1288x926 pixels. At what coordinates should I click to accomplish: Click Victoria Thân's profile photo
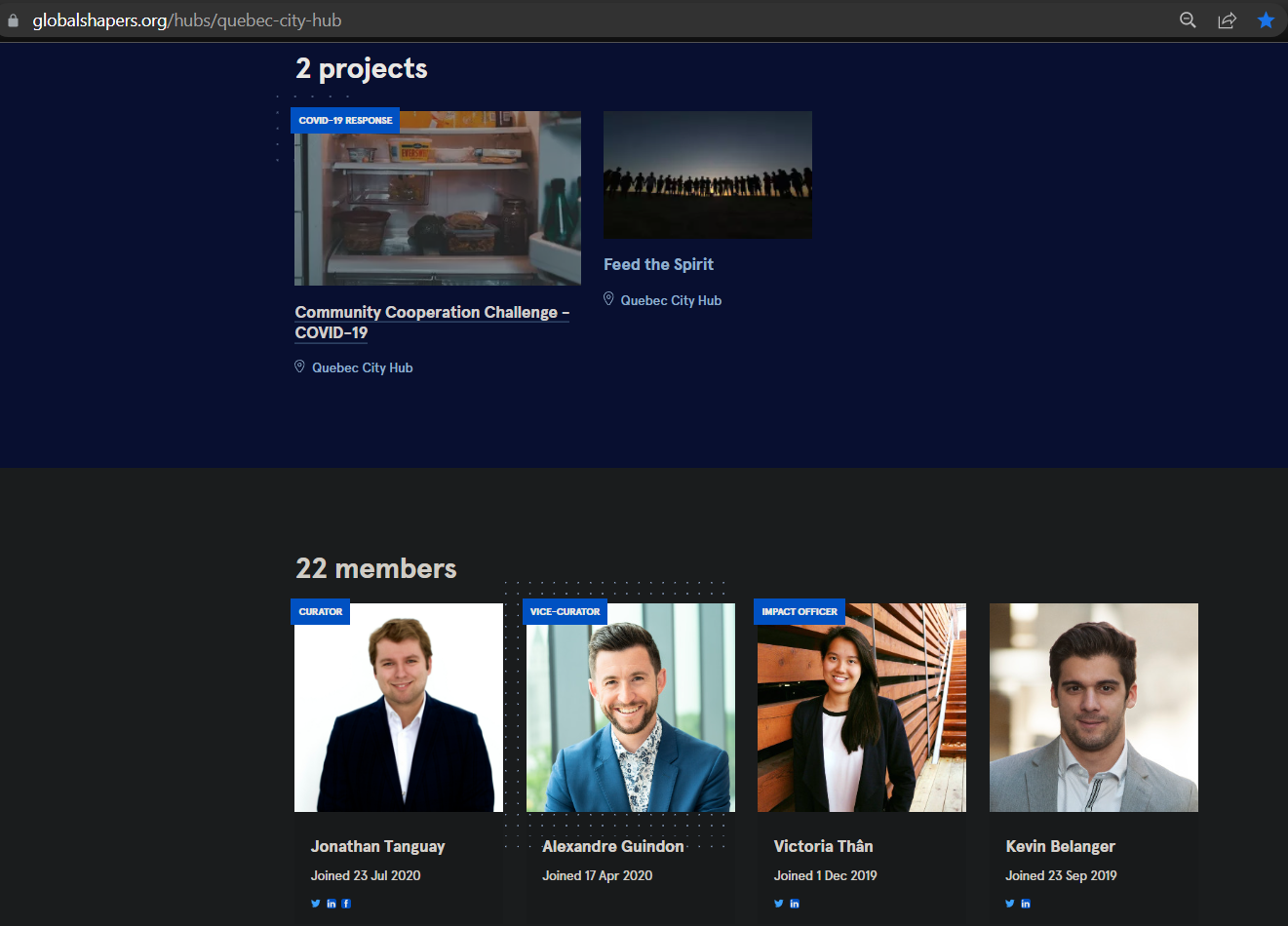click(862, 708)
